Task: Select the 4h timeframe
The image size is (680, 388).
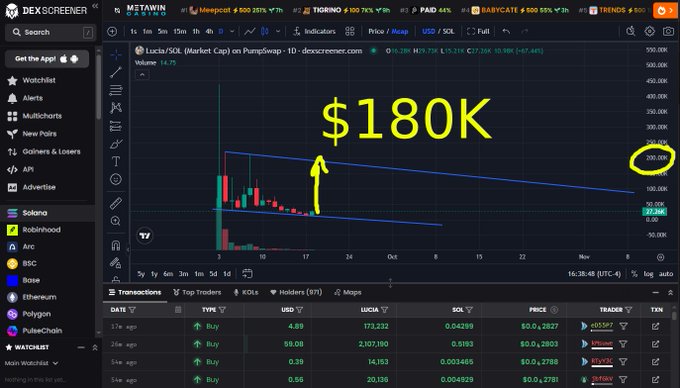Action: pos(209,31)
